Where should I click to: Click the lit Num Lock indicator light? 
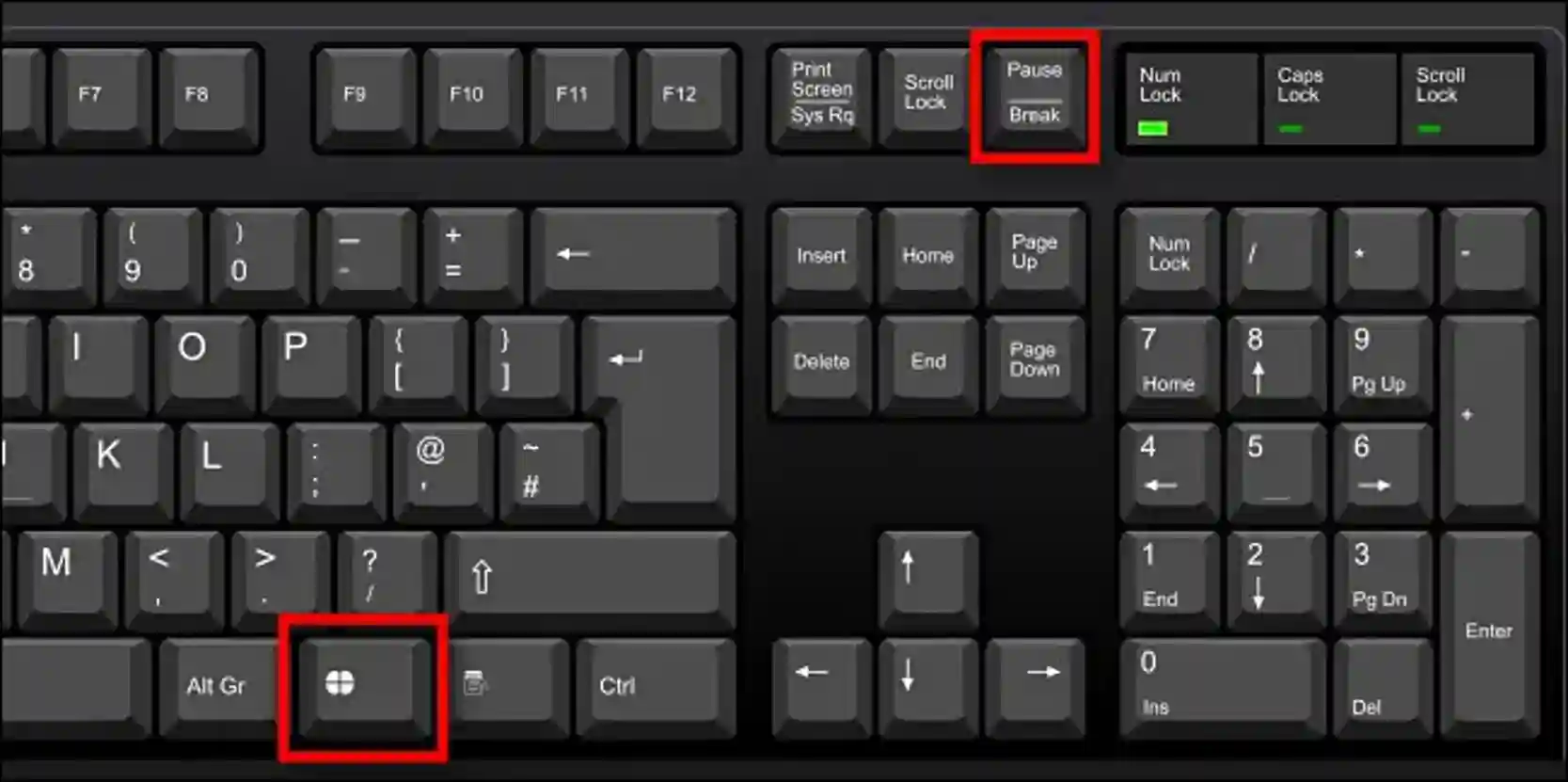pyautogui.click(x=1153, y=129)
